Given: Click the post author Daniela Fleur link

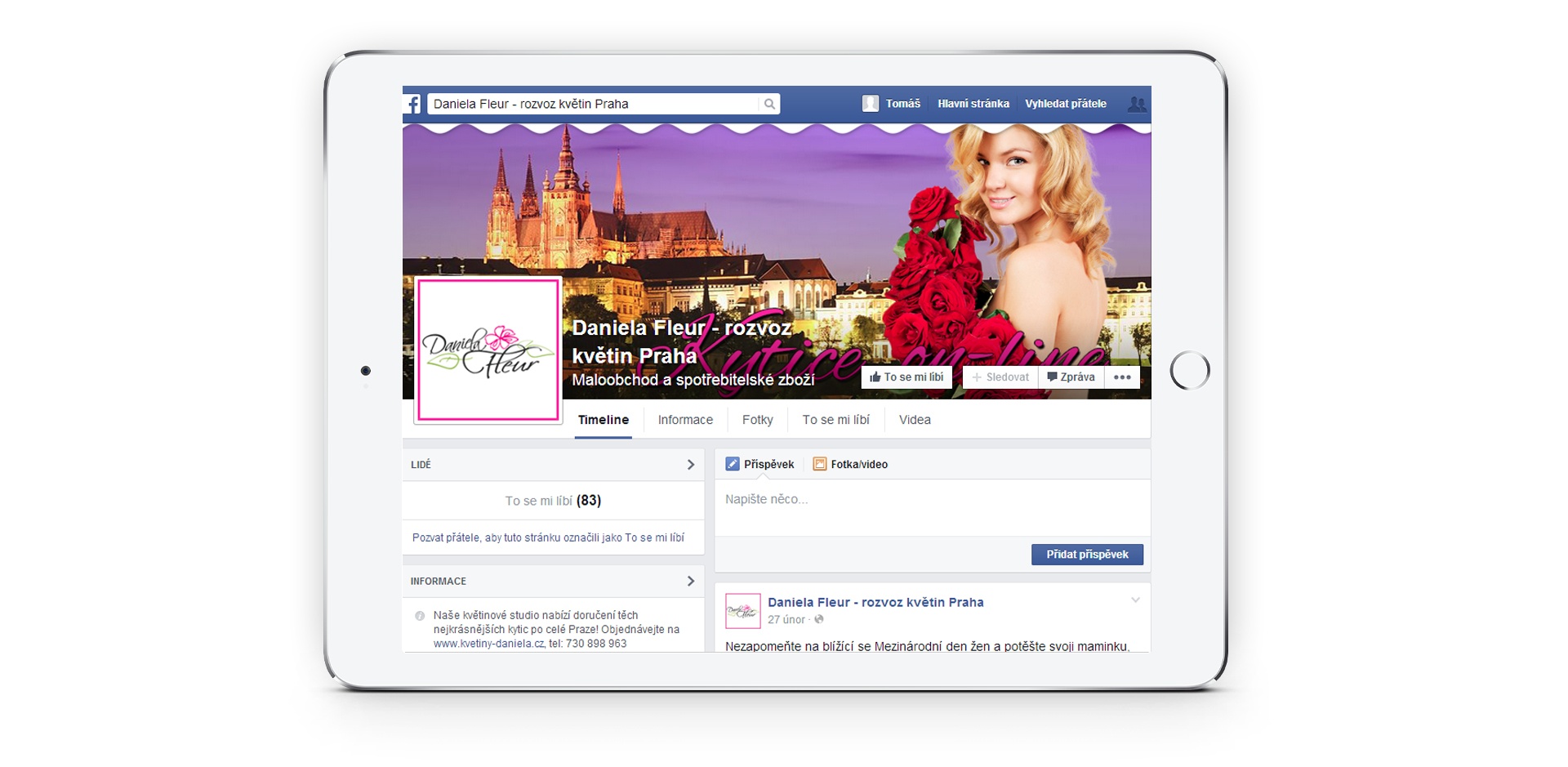Looking at the screenshot, I should [875, 602].
